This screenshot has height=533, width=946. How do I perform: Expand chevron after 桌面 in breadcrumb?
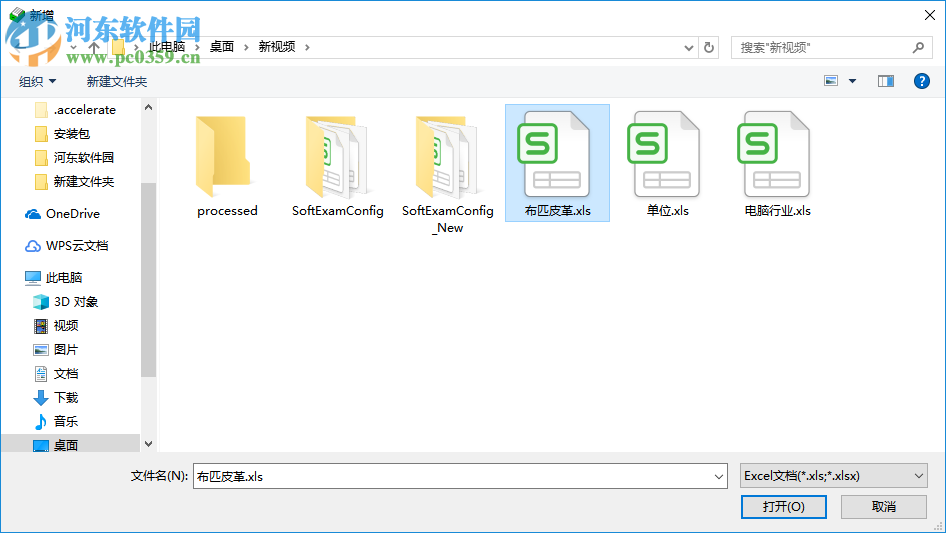click(246, 47)
